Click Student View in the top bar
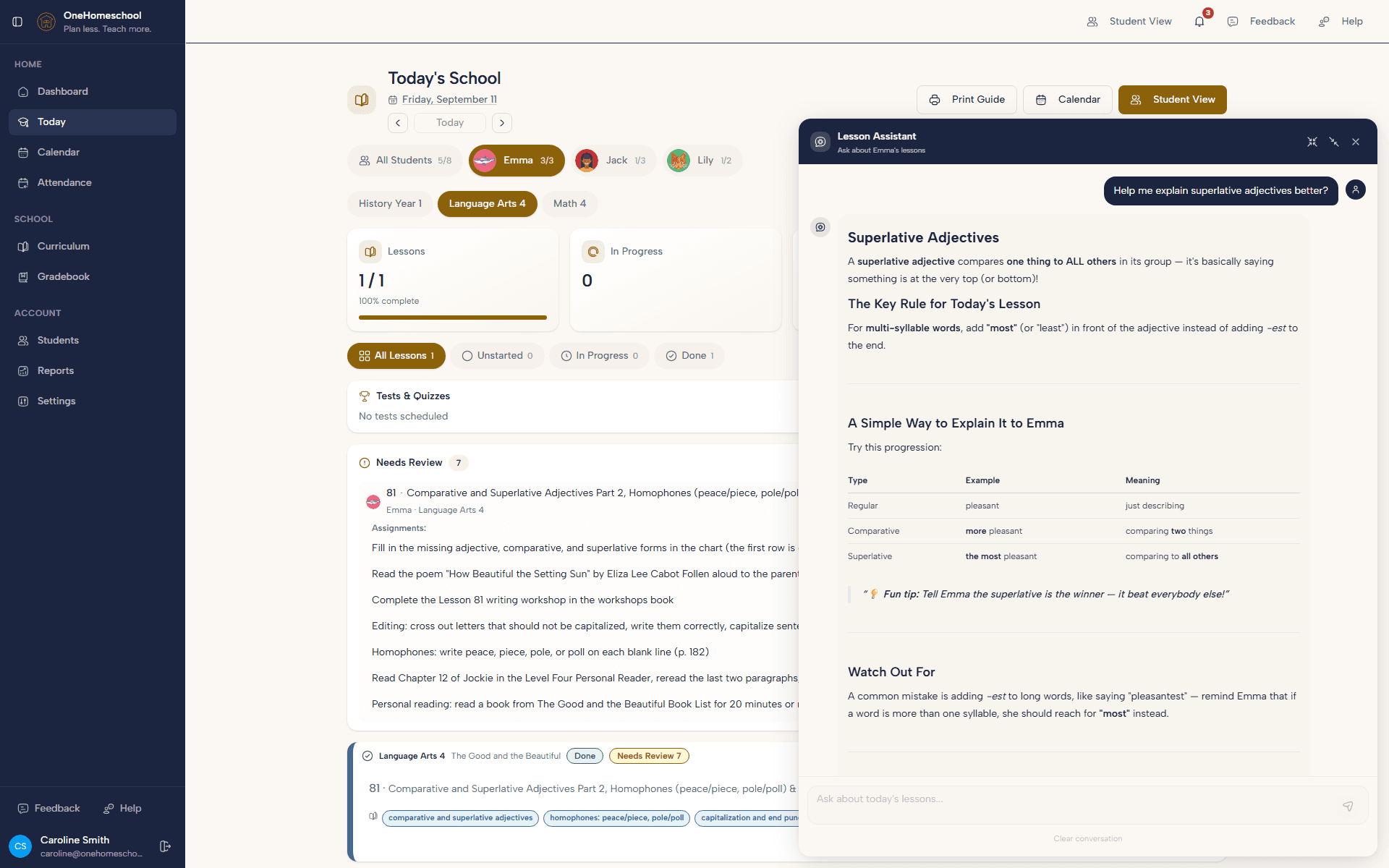Screen dimensions: 1389x868 click(1129, 22)
